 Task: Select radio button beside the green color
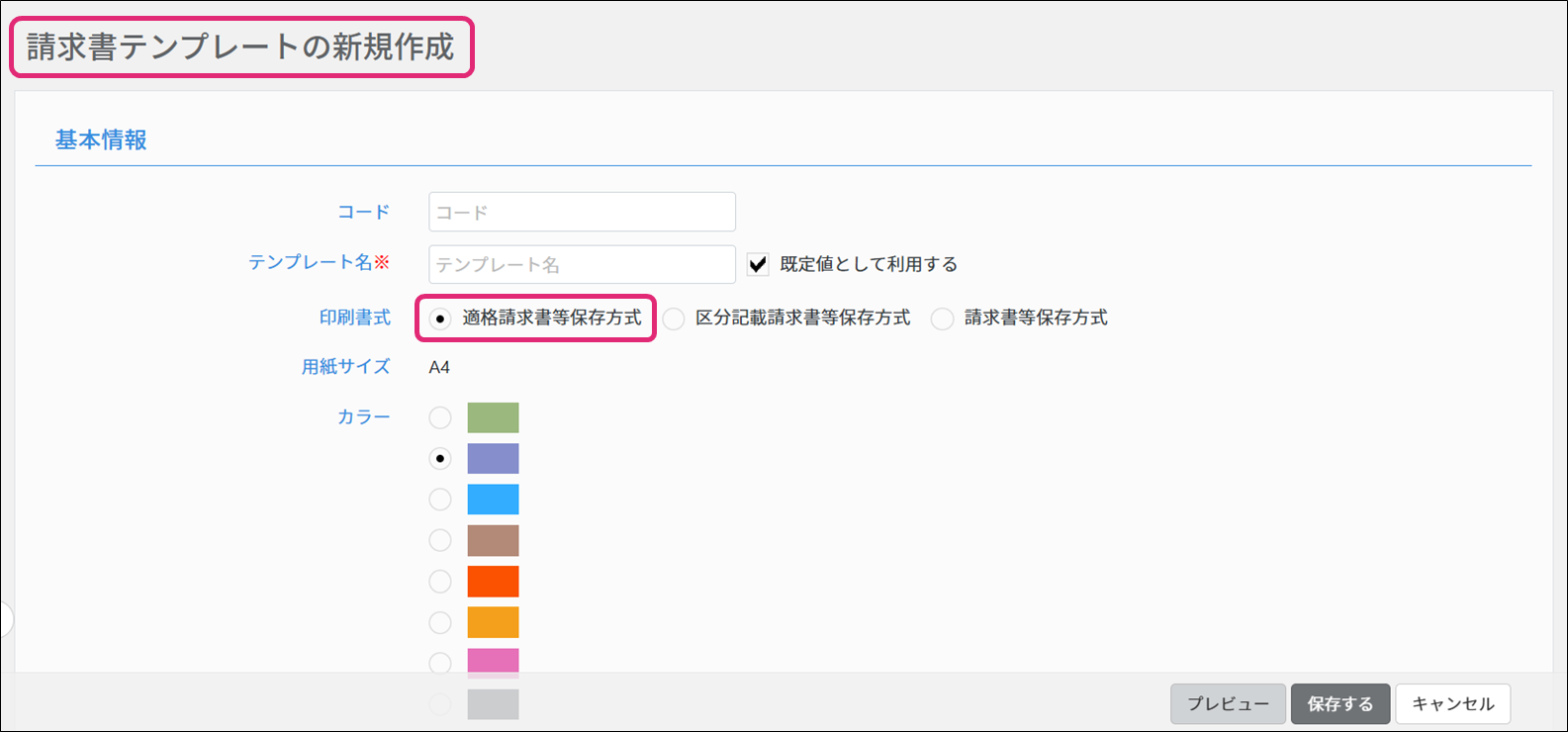(x=440, y=417)
